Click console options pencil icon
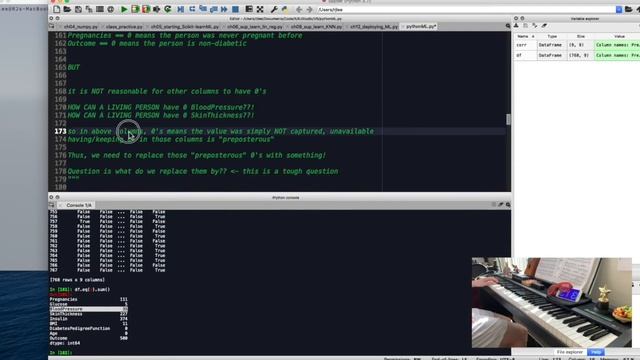Image resolution: width=640 pixels, height=360 pixels. pos(500,204)
